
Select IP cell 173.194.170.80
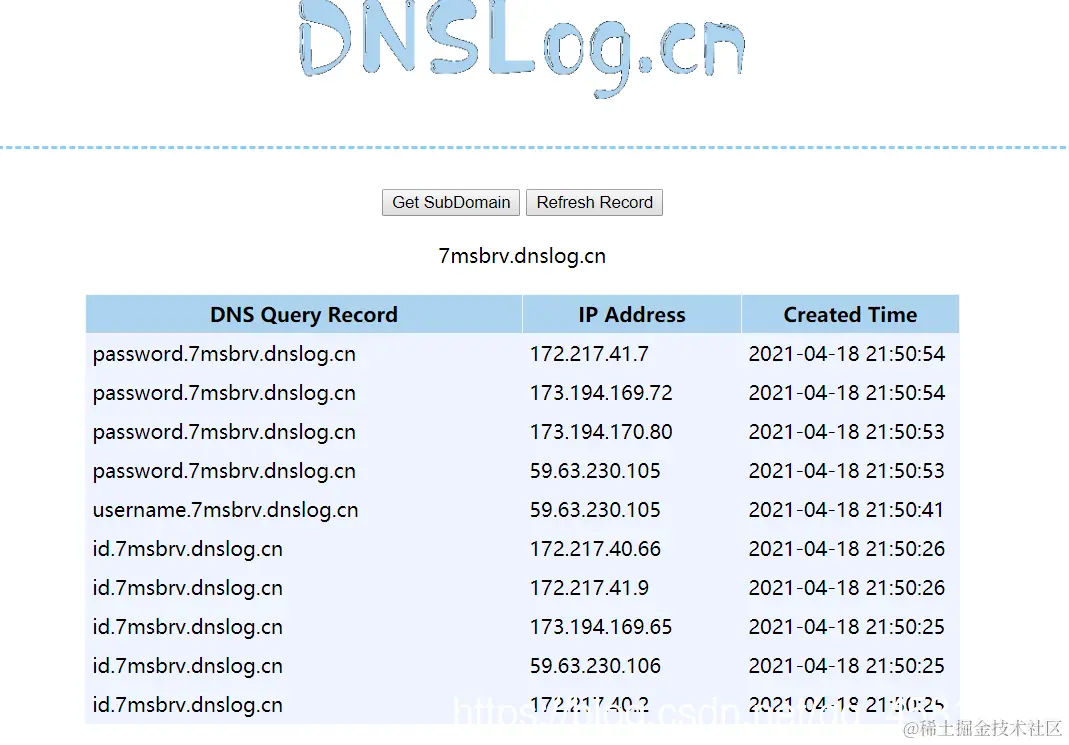(x=601, y=431)
